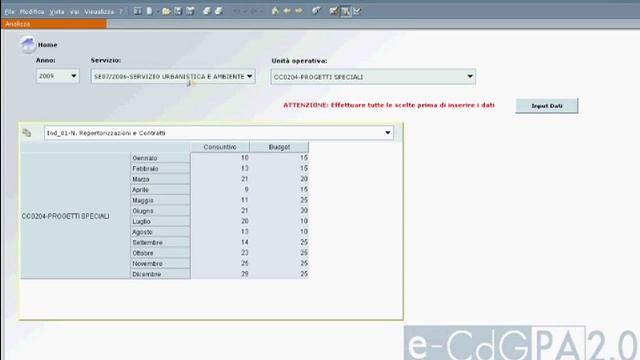Click the open folder toolbar icon
The image size is (640, 360).
pos(166,11)
